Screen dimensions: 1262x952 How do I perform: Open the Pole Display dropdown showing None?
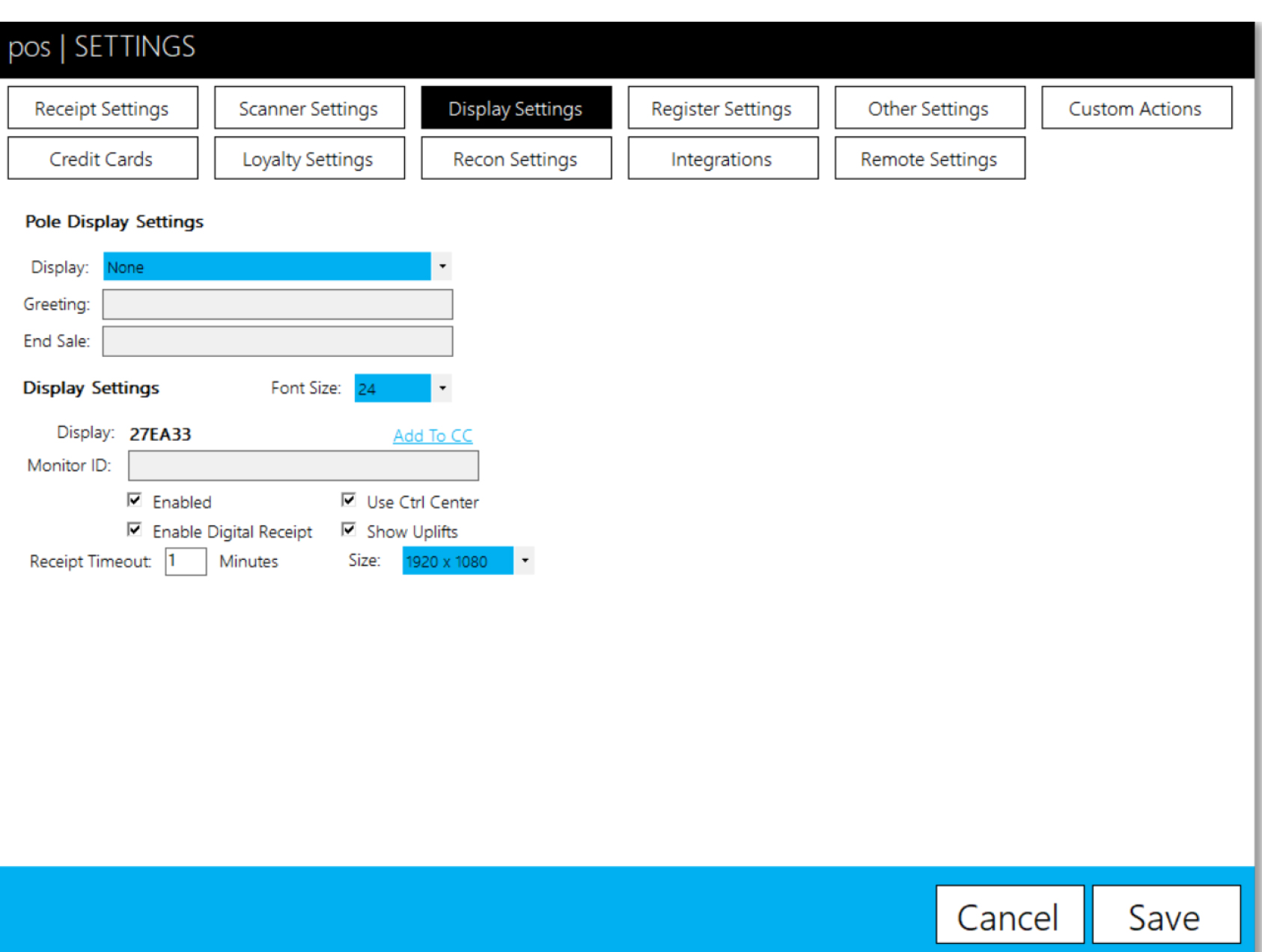tap(277, 266)
